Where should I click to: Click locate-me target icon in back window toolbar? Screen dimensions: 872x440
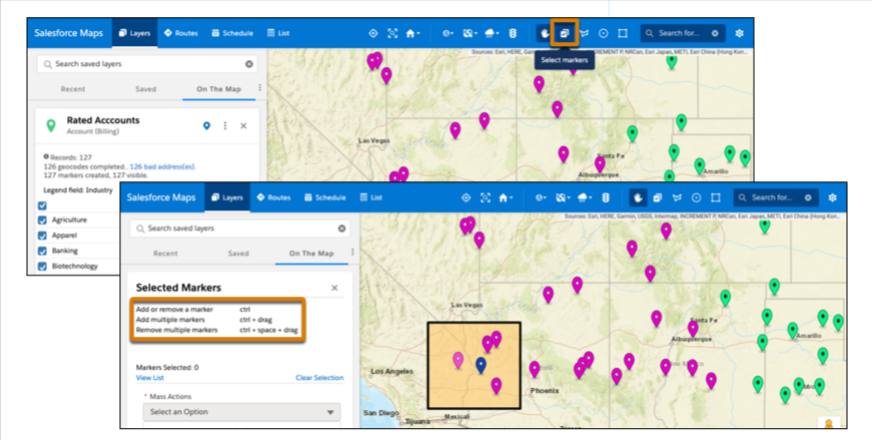pos(373,33)
